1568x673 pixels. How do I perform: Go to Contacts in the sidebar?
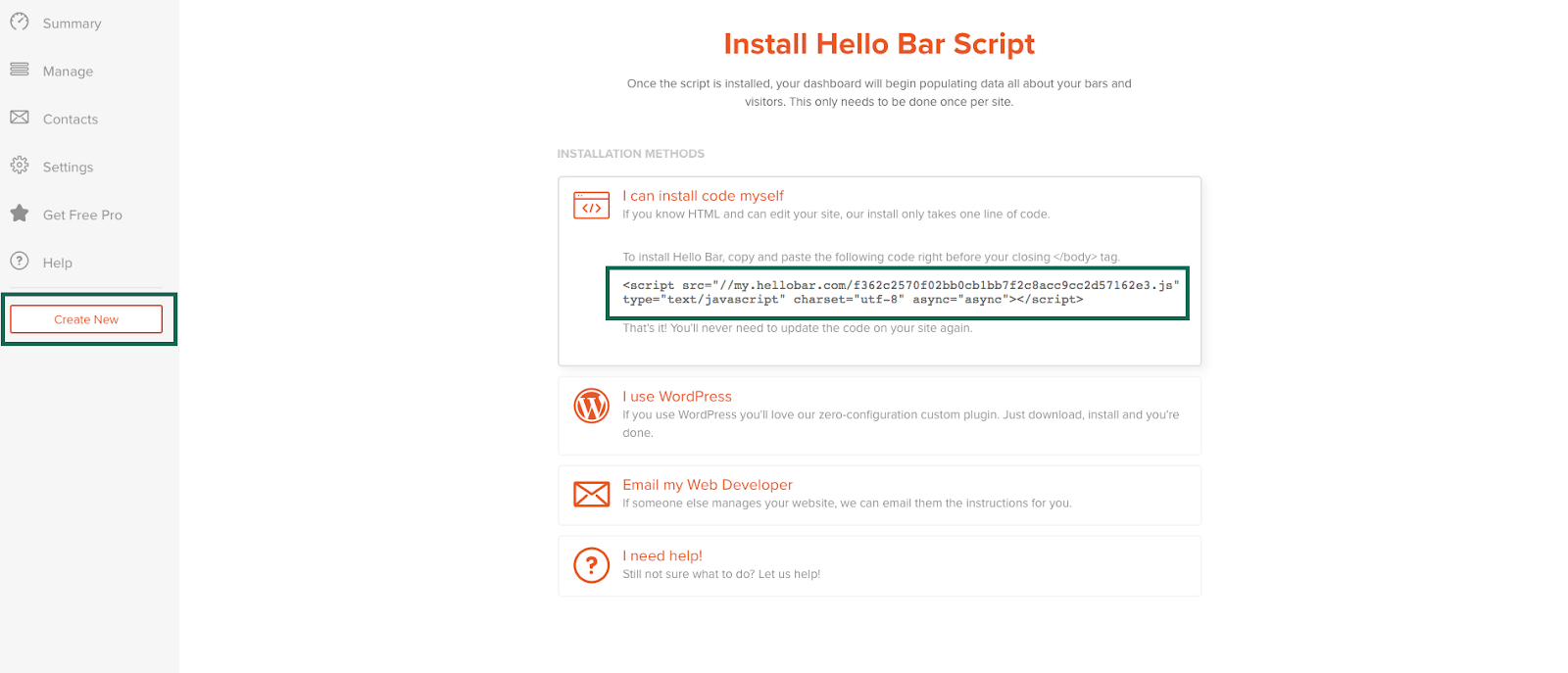[71, 120]
